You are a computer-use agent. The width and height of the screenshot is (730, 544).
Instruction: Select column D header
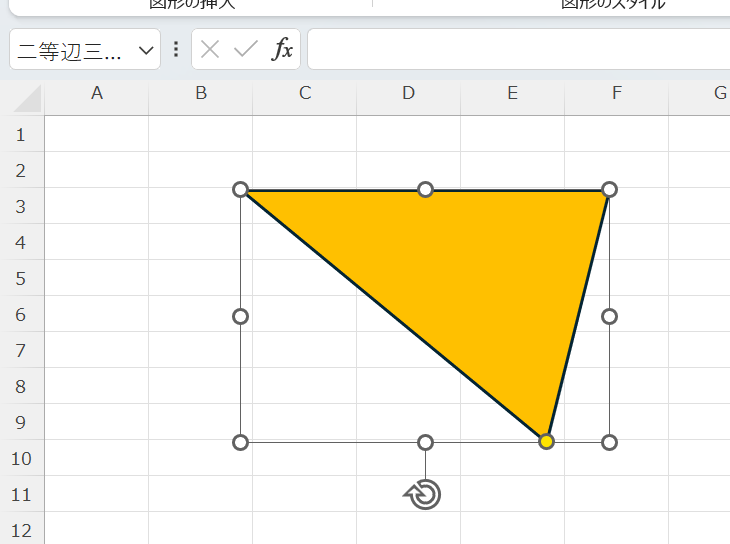click(x=408, y=93)
